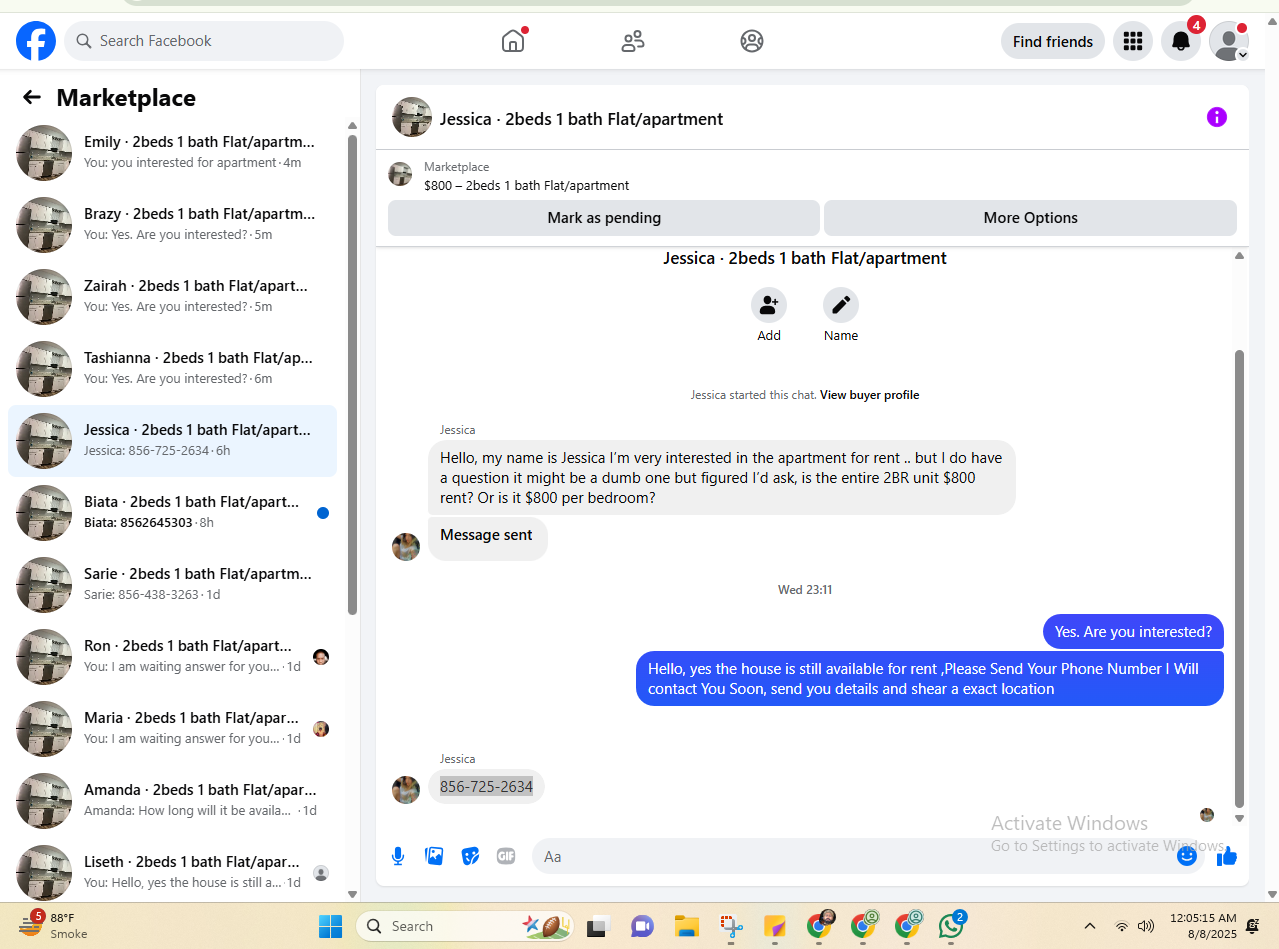
Task: Open Sticky Notes from taskbar
Action: click(775, 926)
